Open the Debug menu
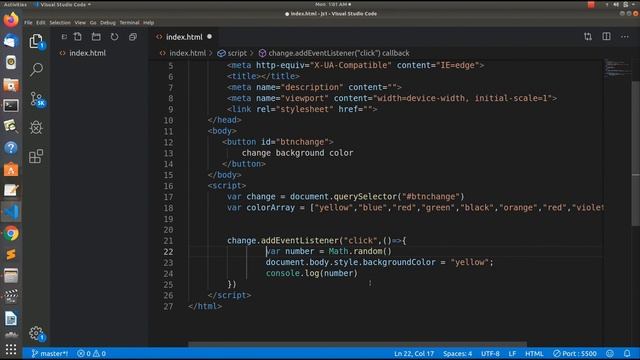 [108, 23]
